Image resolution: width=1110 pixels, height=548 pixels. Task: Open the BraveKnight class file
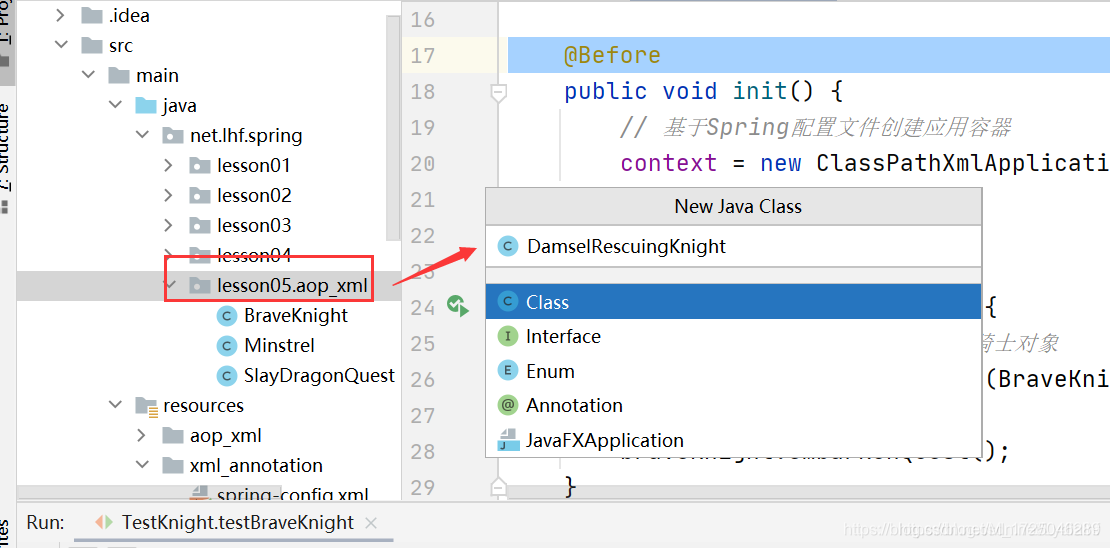[296, 316]
